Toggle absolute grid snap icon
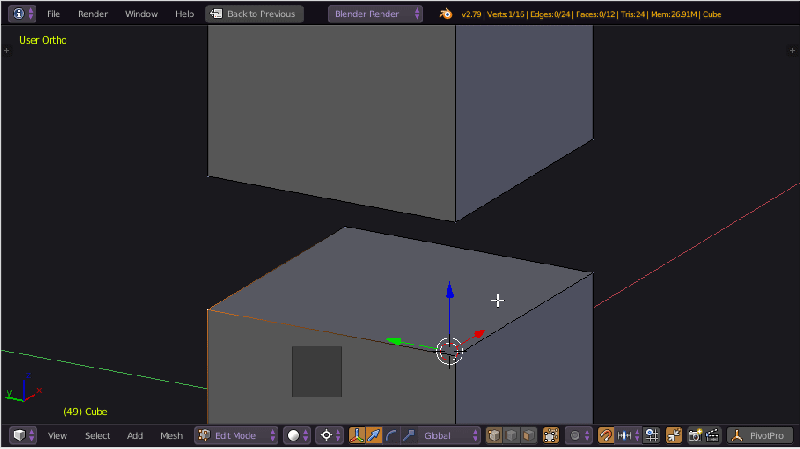 click(652, 435)
